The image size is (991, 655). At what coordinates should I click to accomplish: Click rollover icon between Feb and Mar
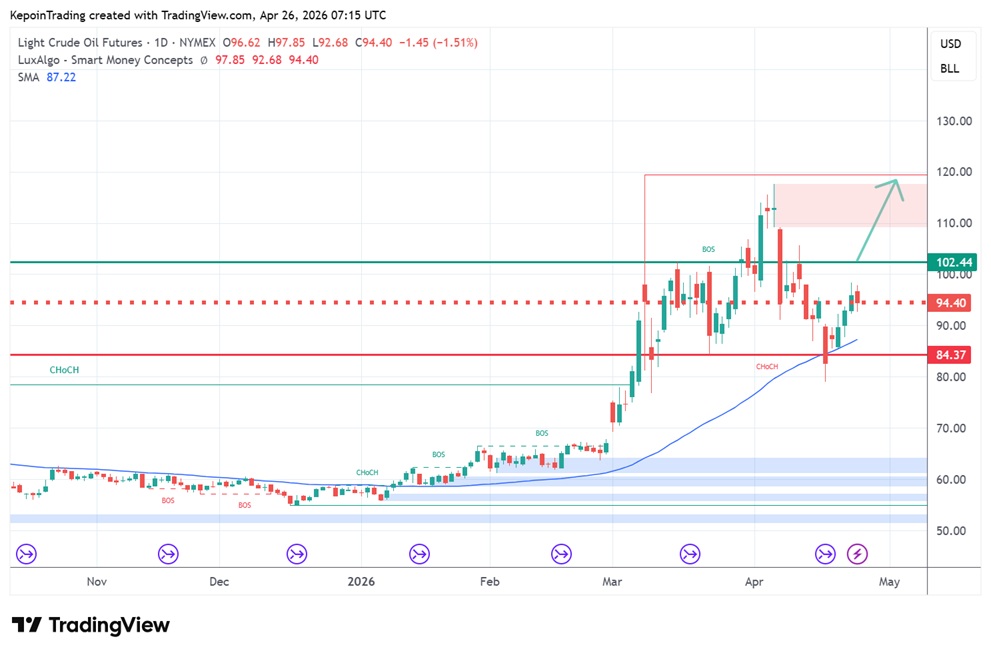point(561,553)
